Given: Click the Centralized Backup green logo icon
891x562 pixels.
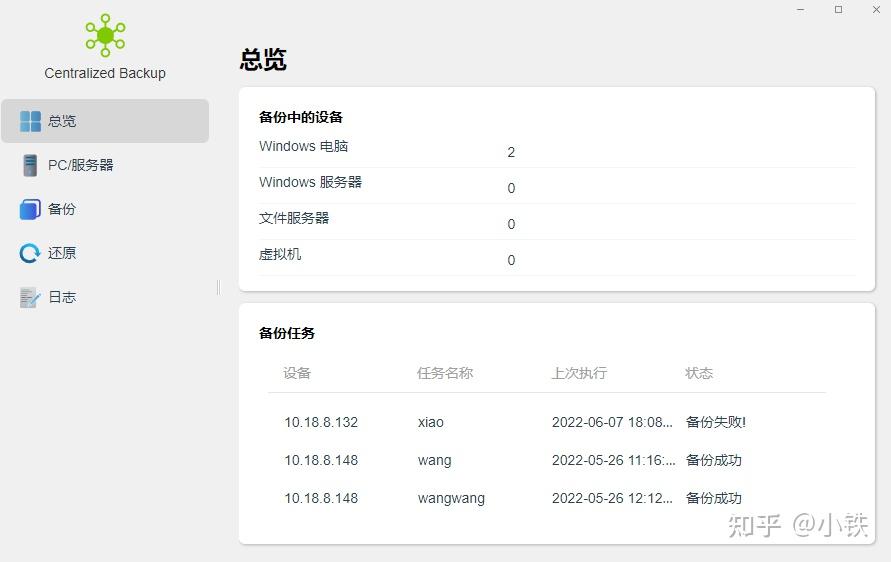Looking at the screenshot, I should click(x=105, y=35).
